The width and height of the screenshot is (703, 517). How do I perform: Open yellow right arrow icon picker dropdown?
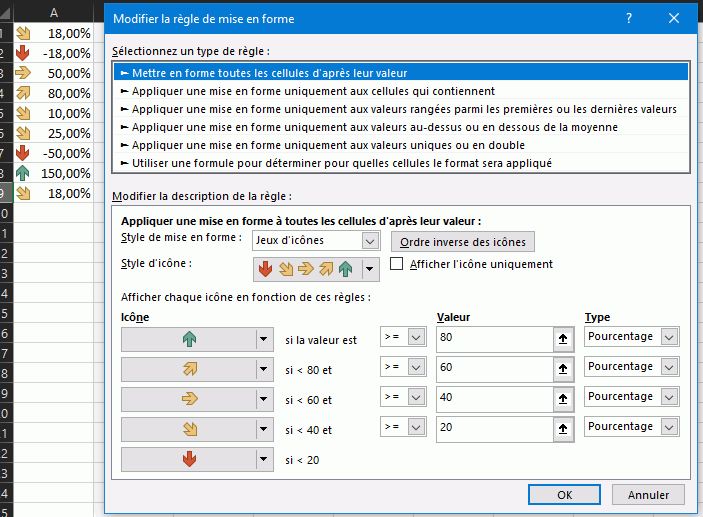(264, 399)
